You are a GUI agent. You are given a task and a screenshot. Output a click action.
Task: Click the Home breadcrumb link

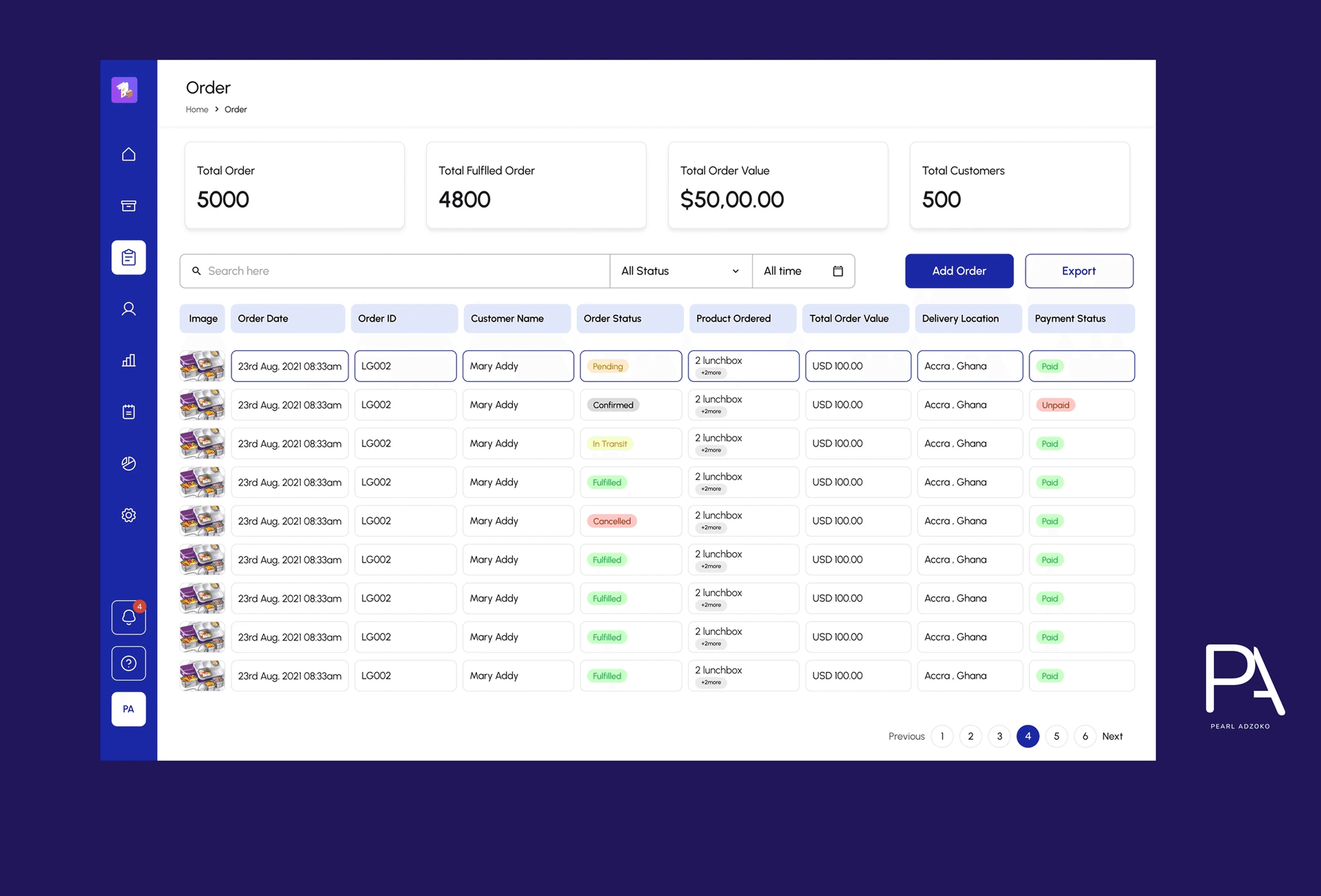coord(197,110)
